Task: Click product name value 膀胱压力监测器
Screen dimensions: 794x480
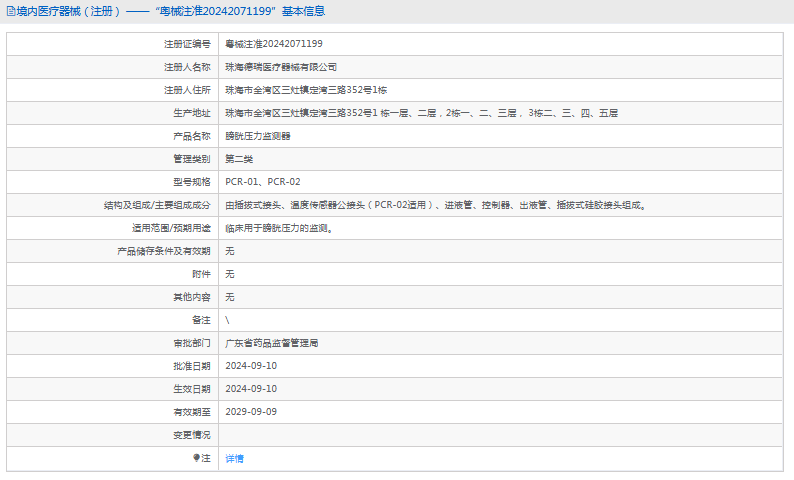Action: point(258,136)
